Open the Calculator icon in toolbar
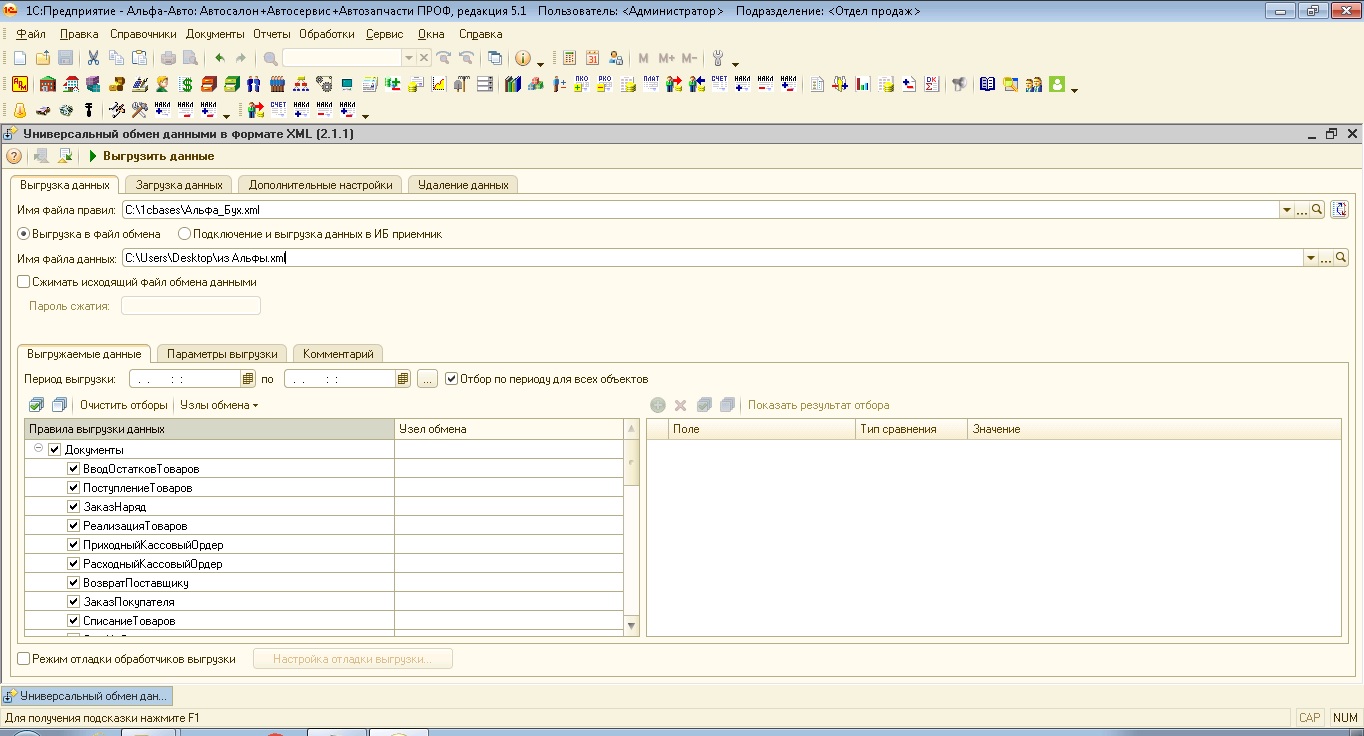The height and width of the screenshot is (736, 1364). pos(570,58)
